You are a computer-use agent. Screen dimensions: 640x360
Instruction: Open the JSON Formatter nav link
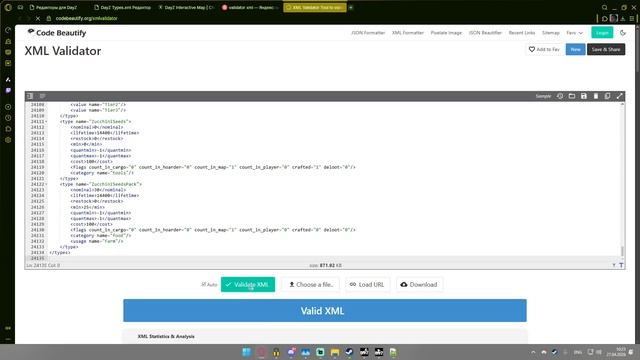pyautogui.click(x=368, y=33)
